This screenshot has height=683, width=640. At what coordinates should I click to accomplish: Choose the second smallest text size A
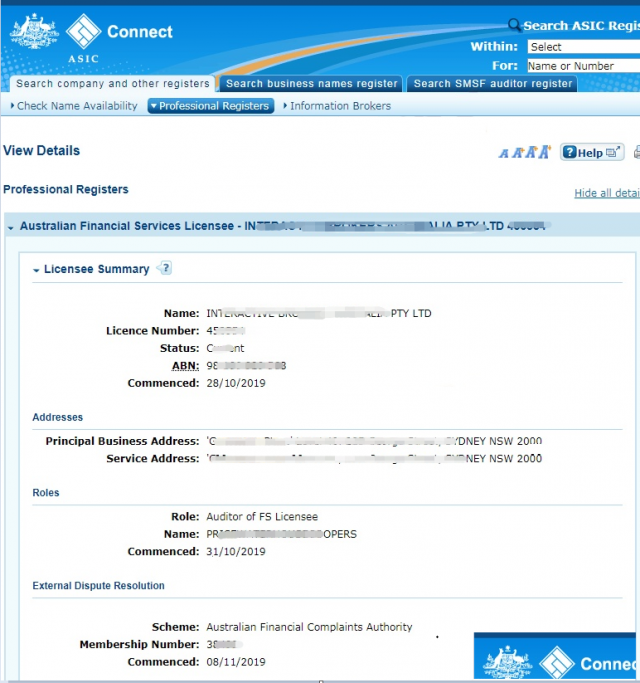pos(517,153)
